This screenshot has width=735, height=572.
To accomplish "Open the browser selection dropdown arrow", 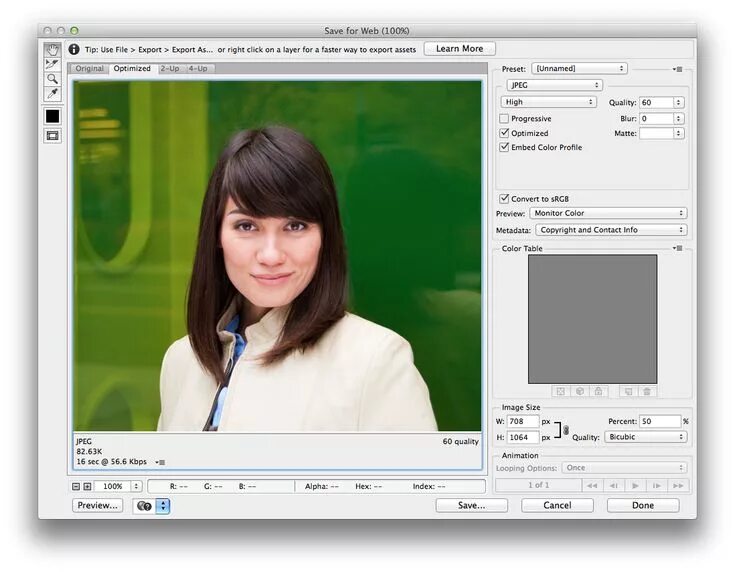I will coord(163,506).
